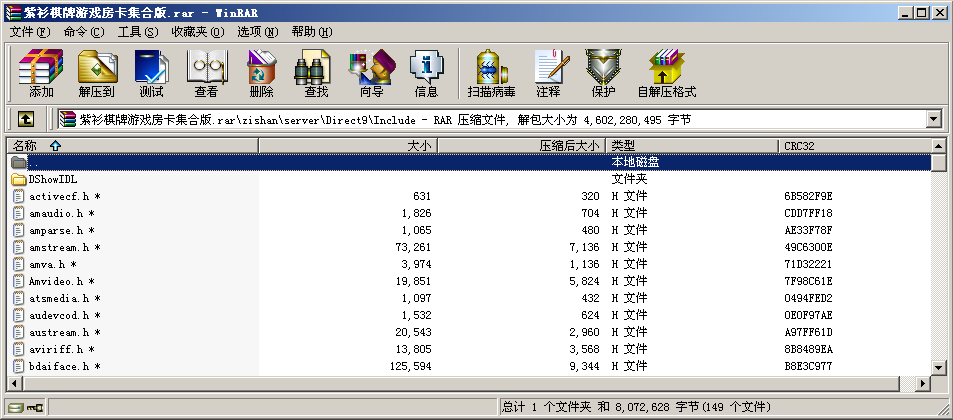The image size is (953, 420).
Task: Expand the archive path dropdown arrow
Action: tap(934, 120)
